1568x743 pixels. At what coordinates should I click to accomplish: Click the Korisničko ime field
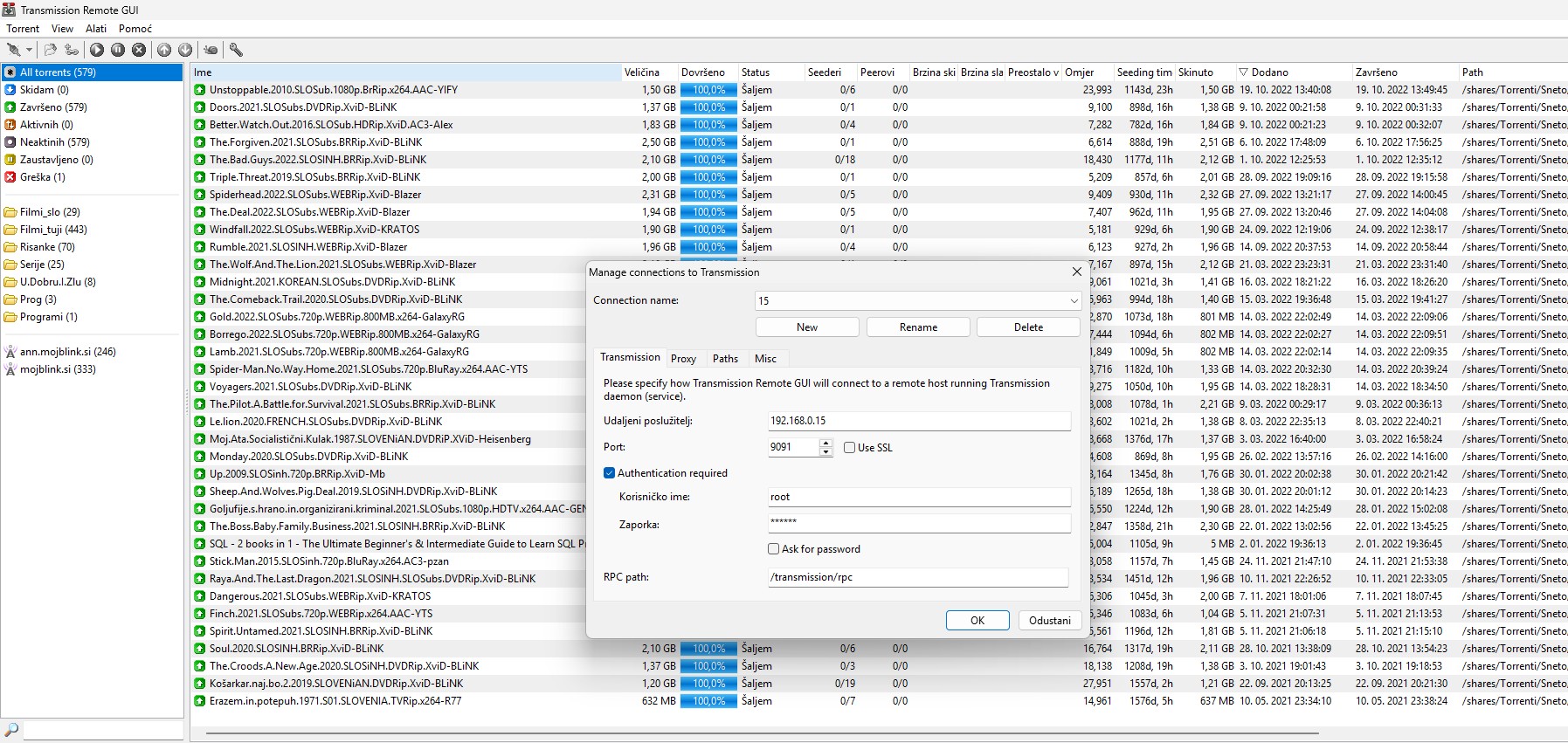pyautogui.click(x=919, y=497)
